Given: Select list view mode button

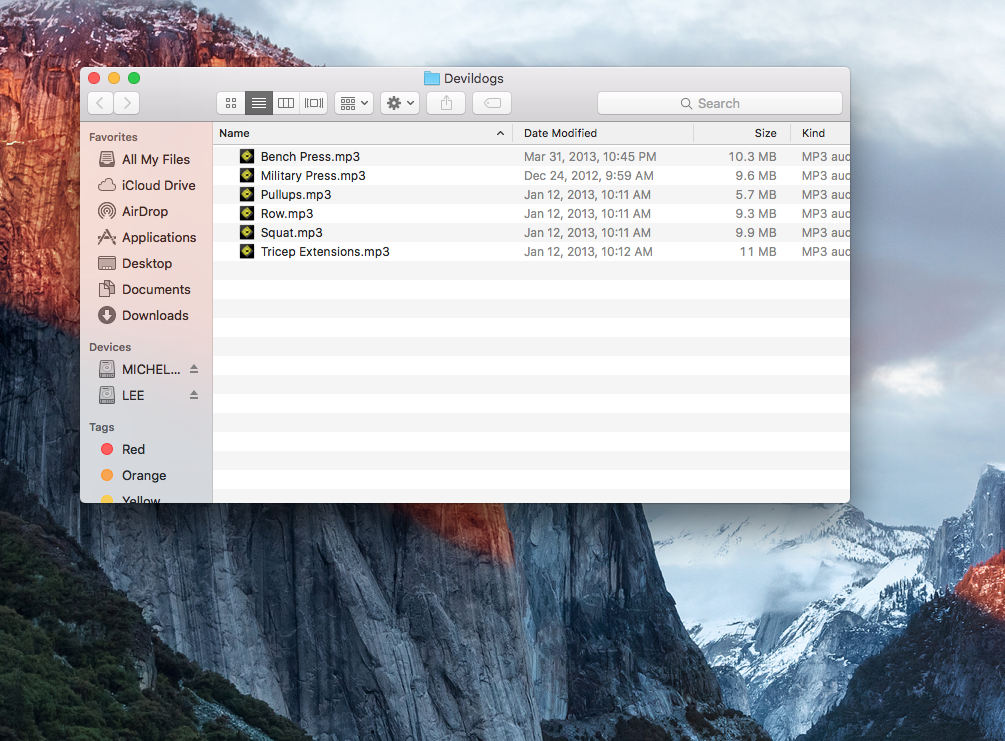Looking at the screenshot, I should (x=259, y=103).
